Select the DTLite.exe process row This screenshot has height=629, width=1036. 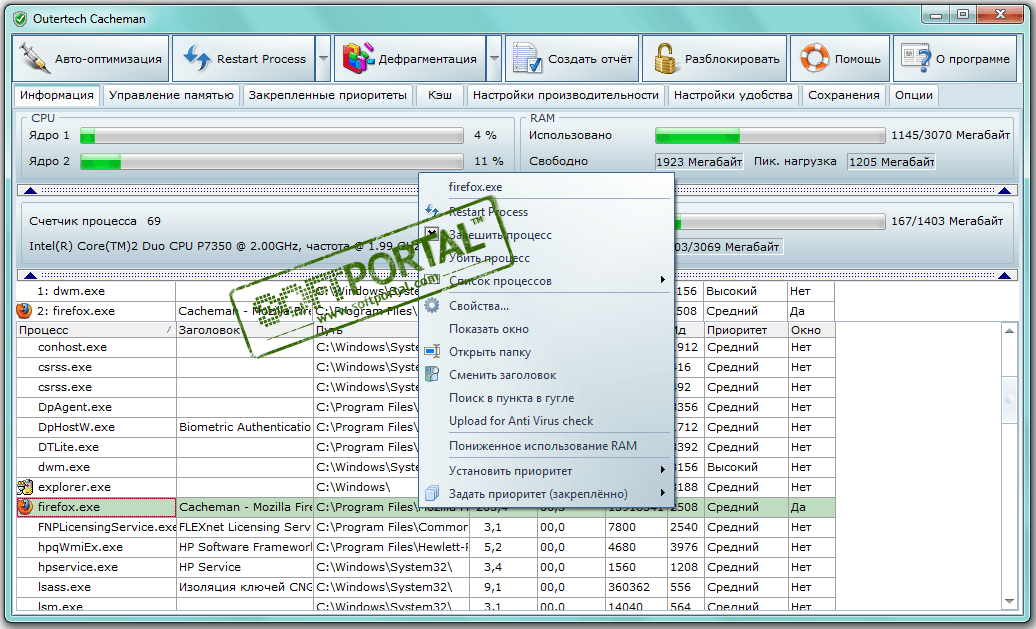(426, 447)
